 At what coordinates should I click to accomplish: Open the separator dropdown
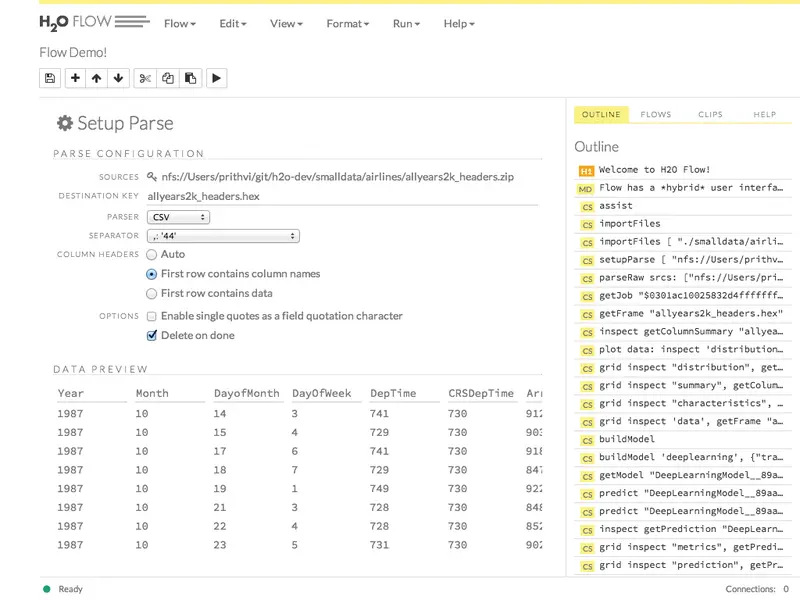click(x=223, y=236)
